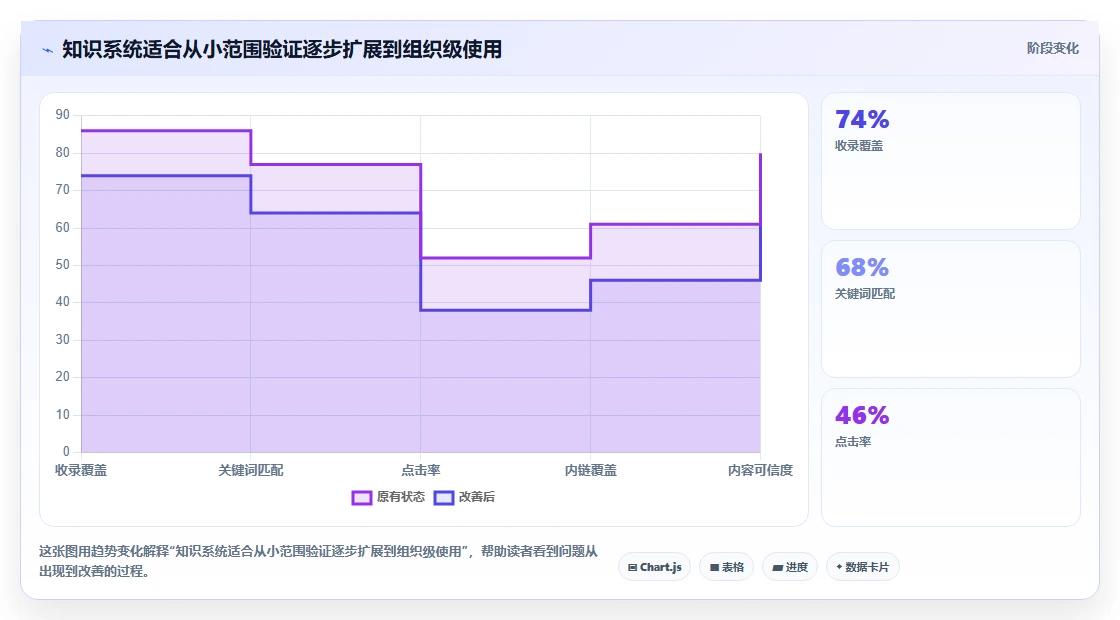Click the chart description paragraph starting 这张图用趋势变化

coord(318,561)
